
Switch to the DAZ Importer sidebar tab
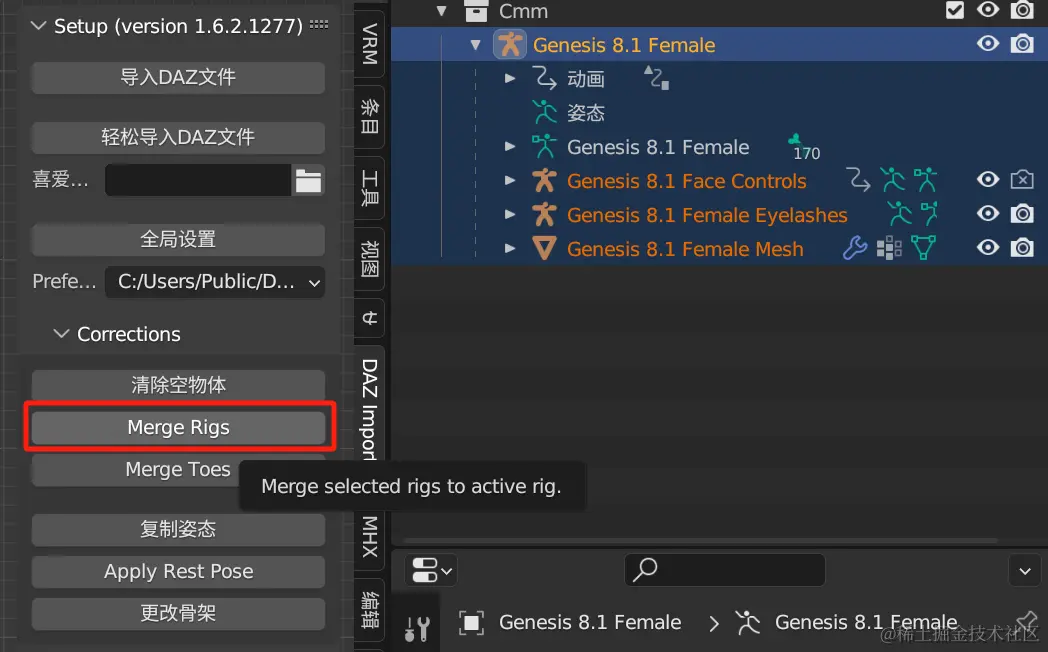369,409
